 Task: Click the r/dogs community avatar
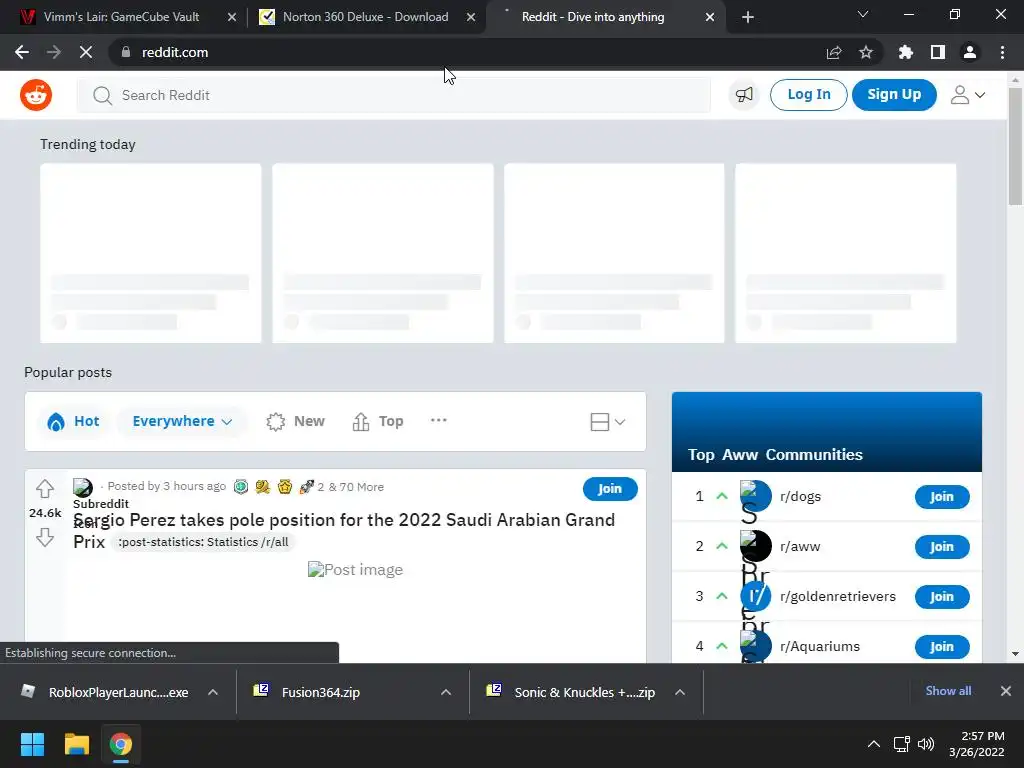point(756,496)
